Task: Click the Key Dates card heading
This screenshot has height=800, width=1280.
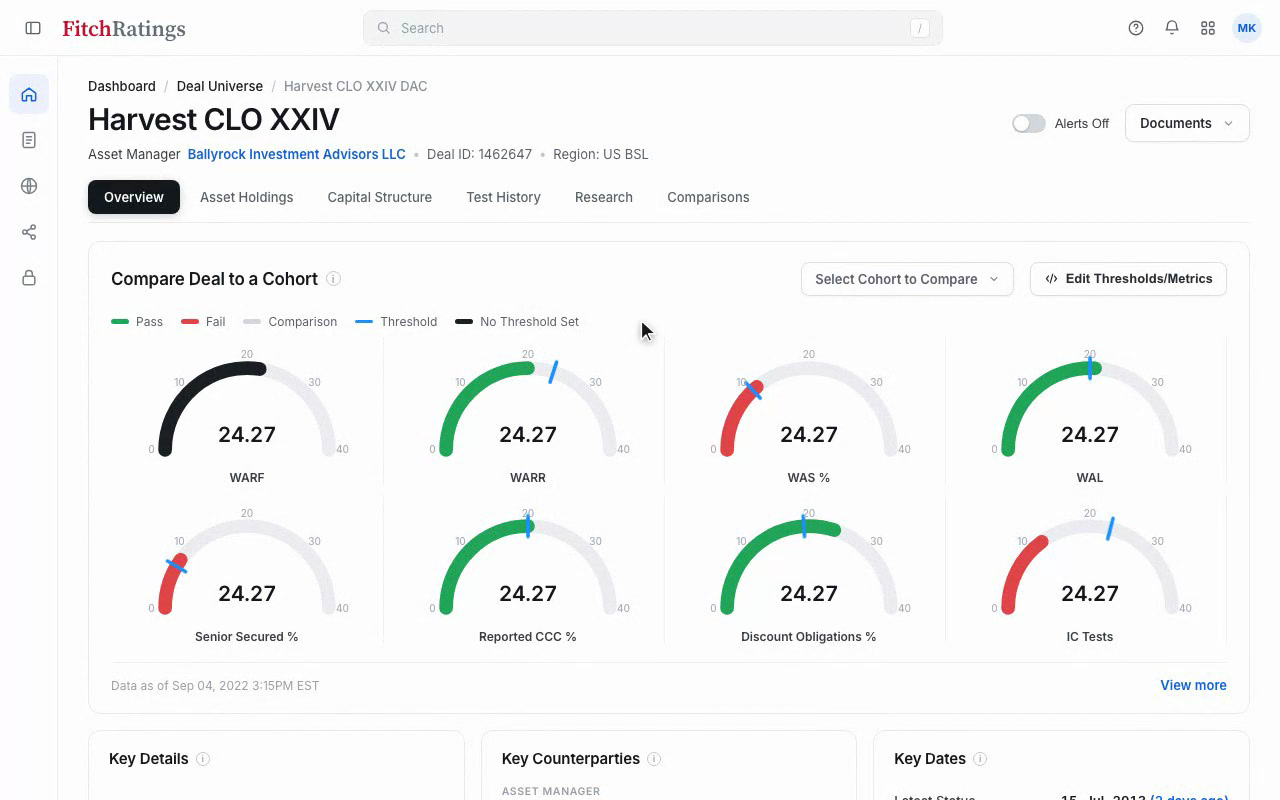Action: point(930,759)
